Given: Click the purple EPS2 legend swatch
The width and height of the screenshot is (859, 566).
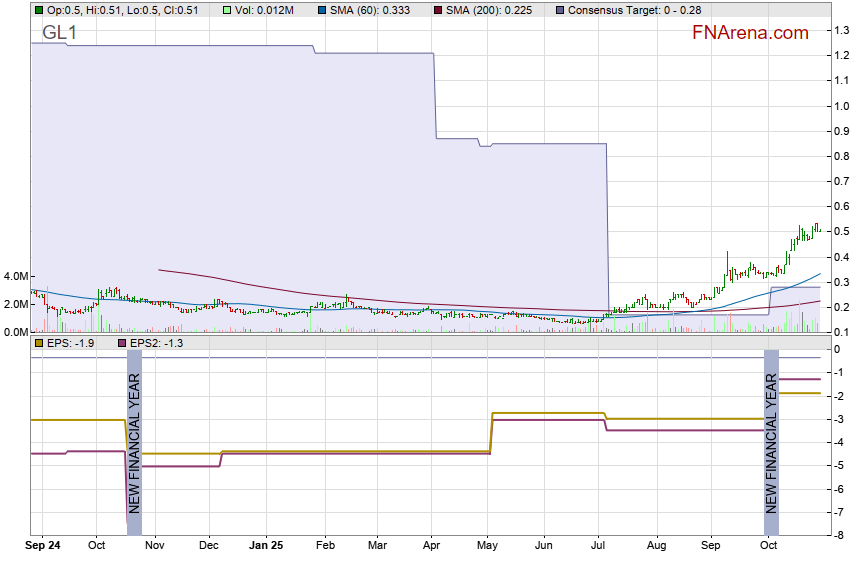Looking at the screenshot, I should (x=124, y=343).
